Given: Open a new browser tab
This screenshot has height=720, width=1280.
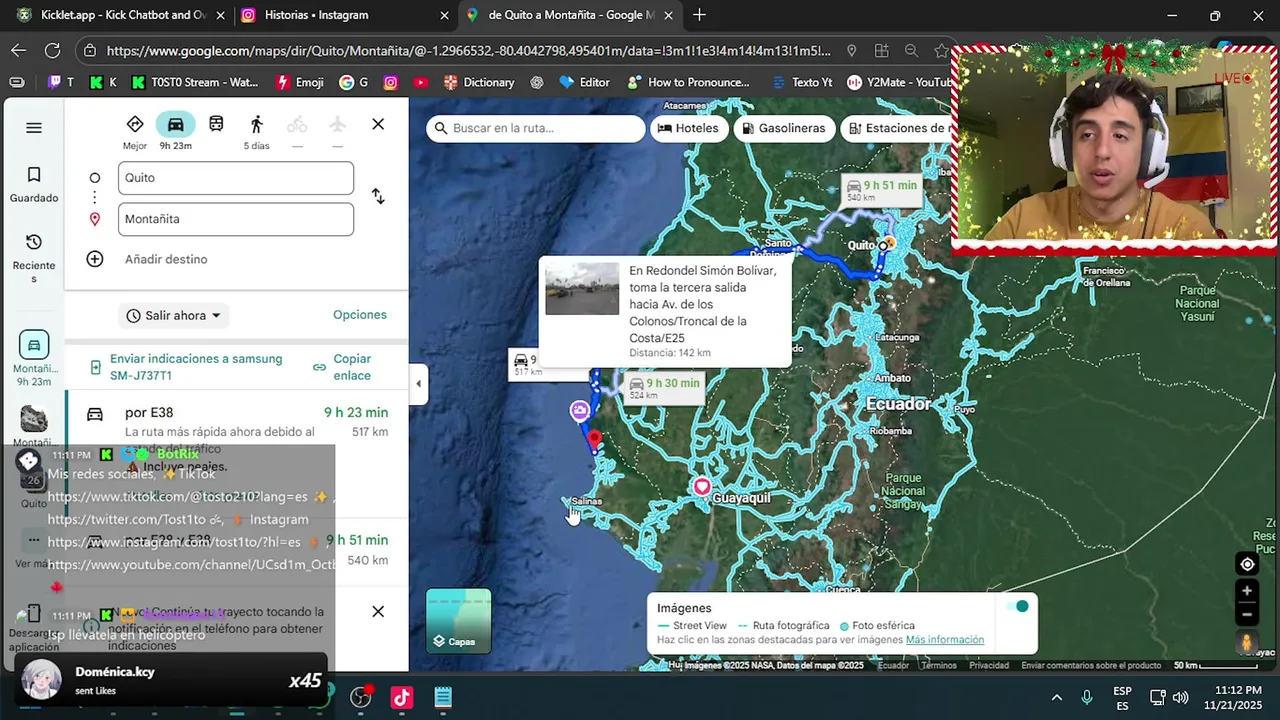Looking at the screenshot, I should pos(699,15).
